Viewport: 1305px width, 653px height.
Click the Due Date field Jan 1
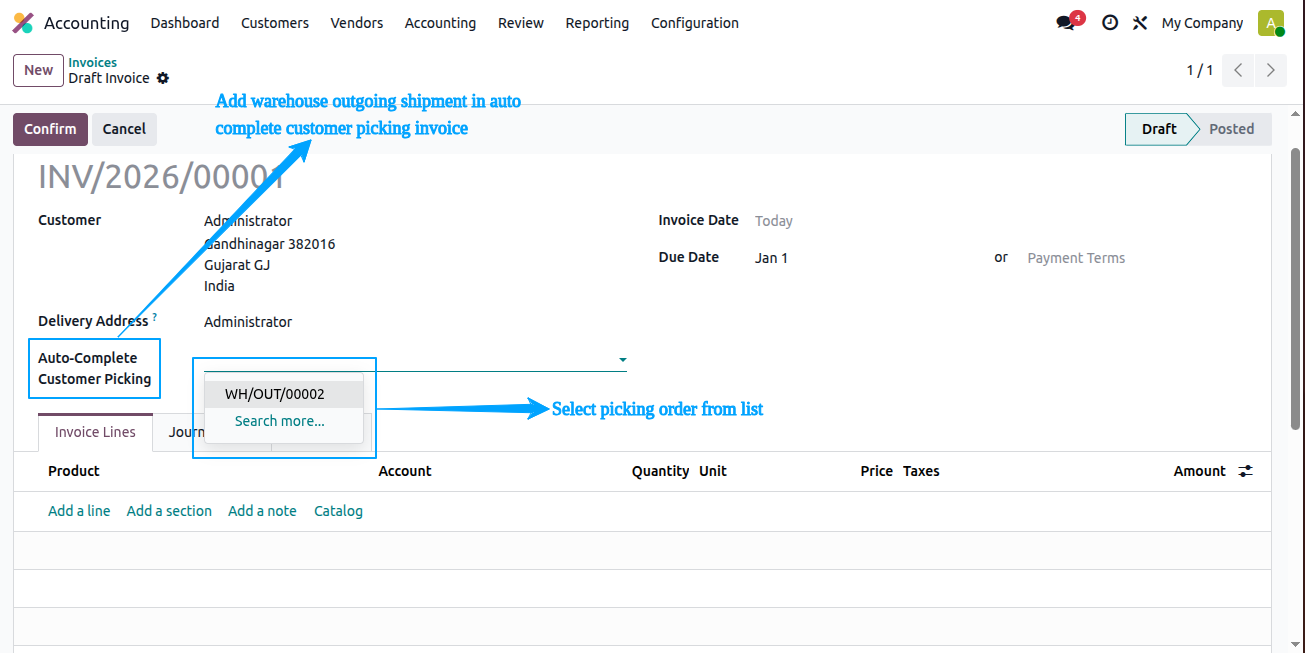(x=771, y=258)
